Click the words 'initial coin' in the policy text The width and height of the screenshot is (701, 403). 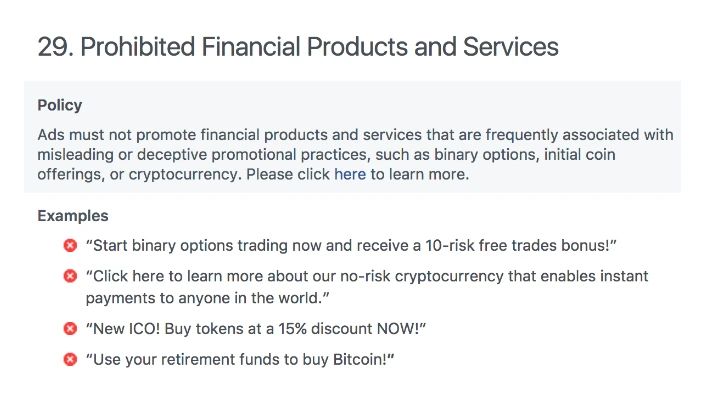point(630,155)
